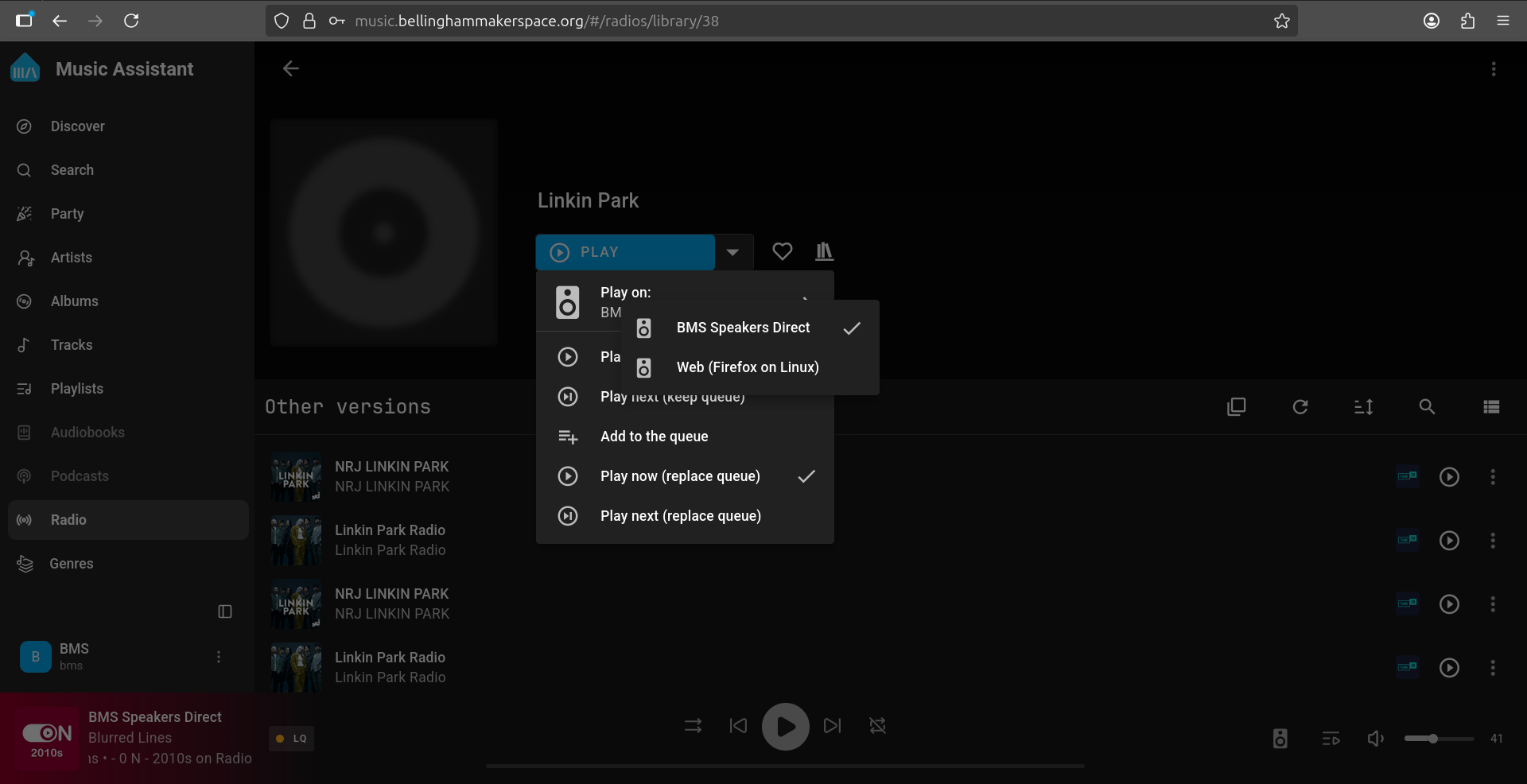1527x784 pixels.
Task: Expand the Play on player selector
Action: click(685, 302)
